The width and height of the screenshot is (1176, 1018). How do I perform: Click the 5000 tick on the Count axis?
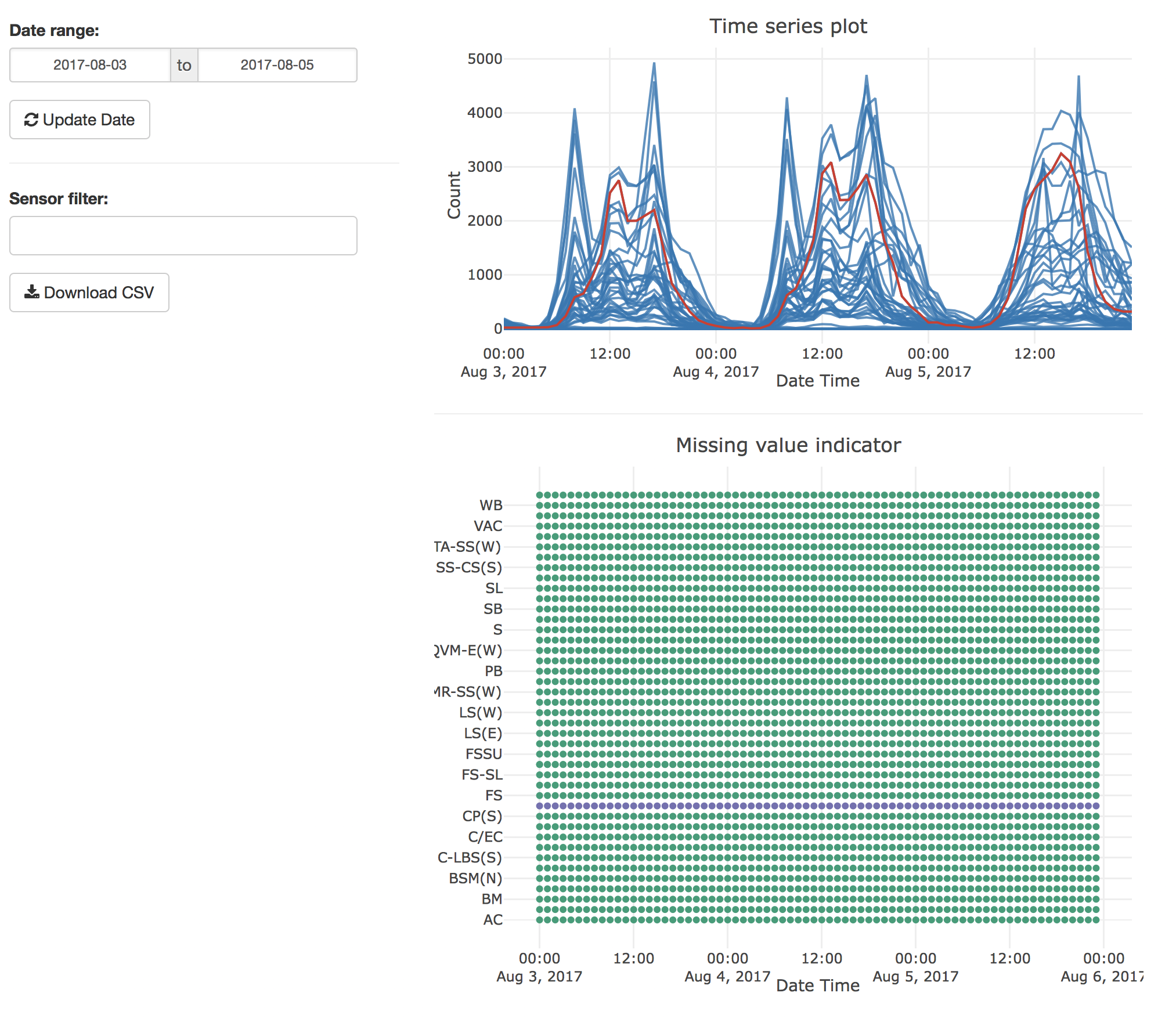coord(485,59)
